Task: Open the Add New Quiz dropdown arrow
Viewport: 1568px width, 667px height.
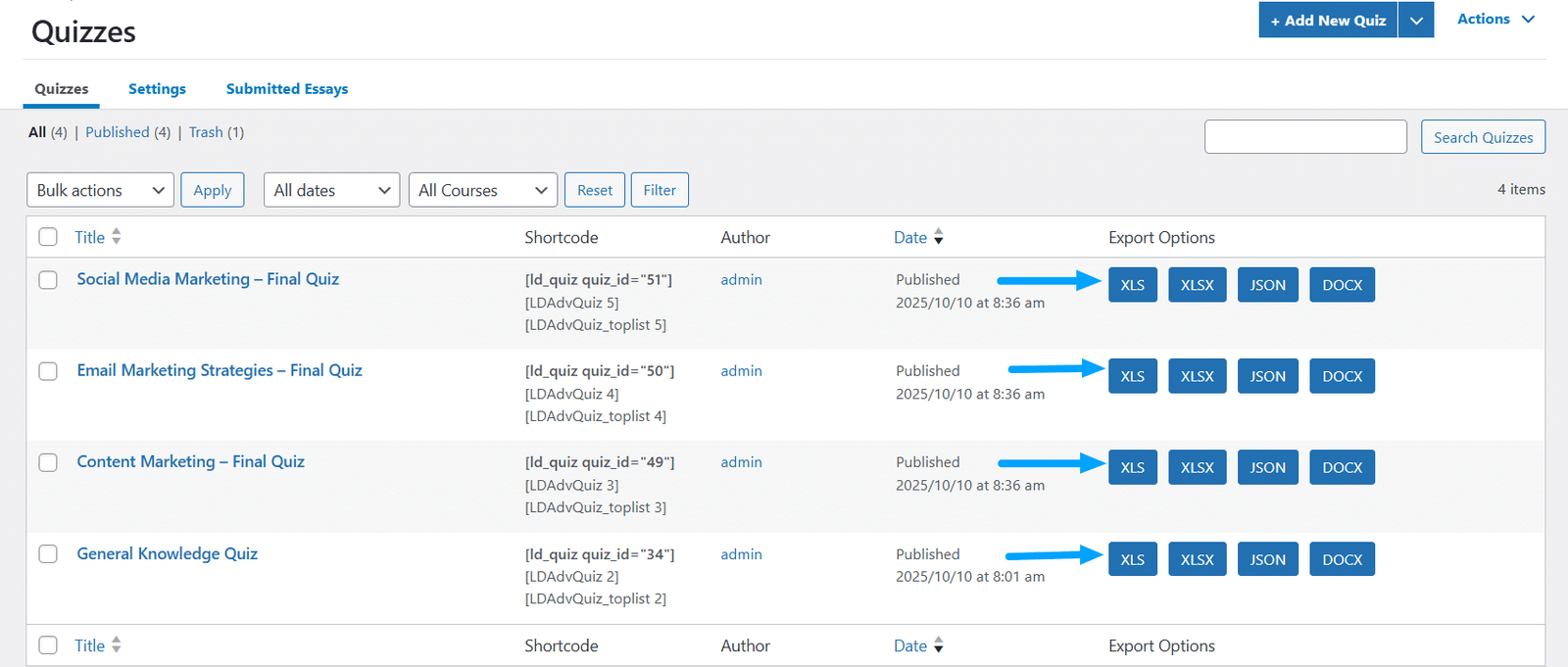Action: click(1416, 20)
